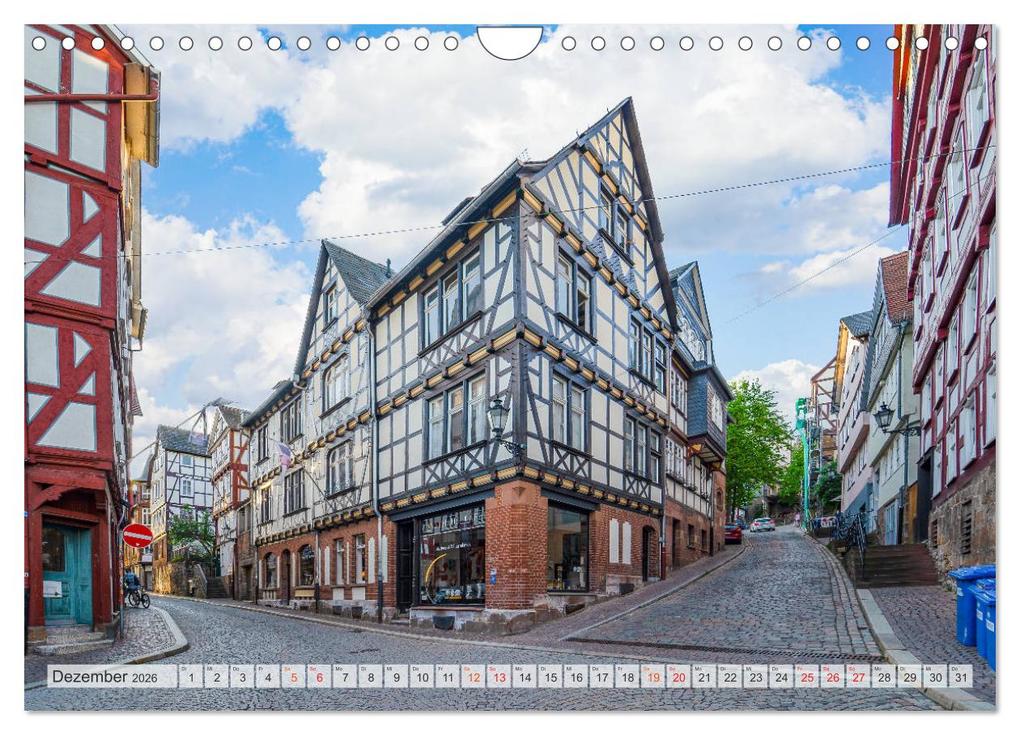Select December 1 in the calendar strip
Screen dimensions: 1020x735
click(191, 676)
